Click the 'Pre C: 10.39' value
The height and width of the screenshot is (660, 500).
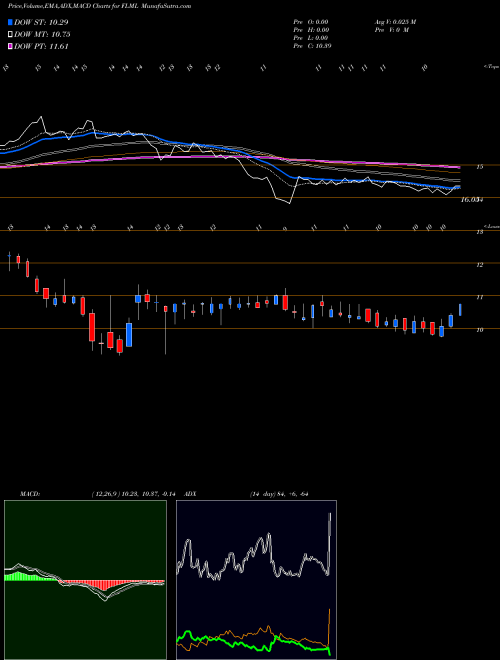point(312,46)
